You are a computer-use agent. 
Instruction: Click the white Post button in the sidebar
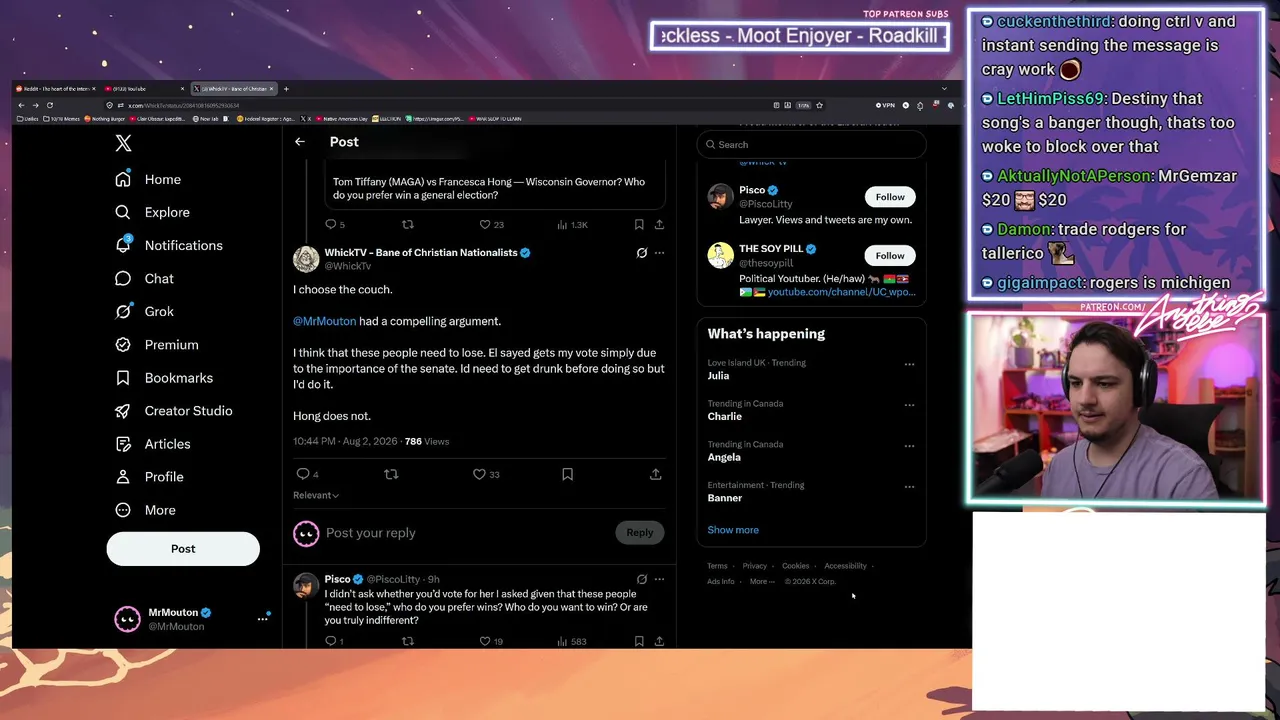[183, 548]
